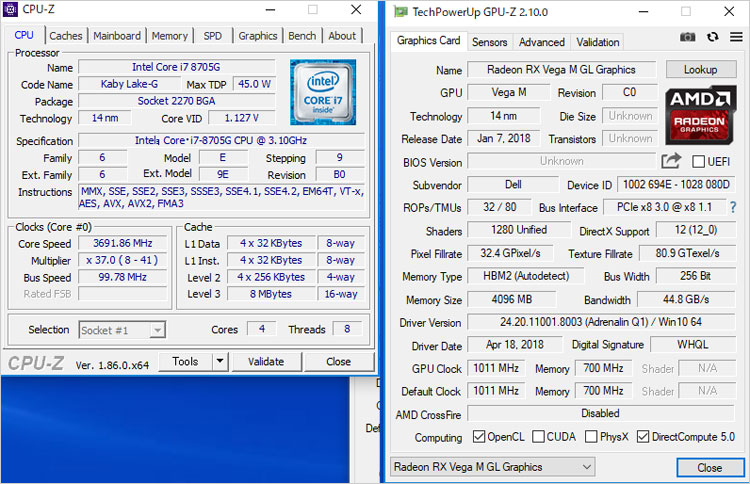Select the Graphics Card tab in GPU-Z
Viewport: 750px width, 484px height.
(x=429, y=41)
